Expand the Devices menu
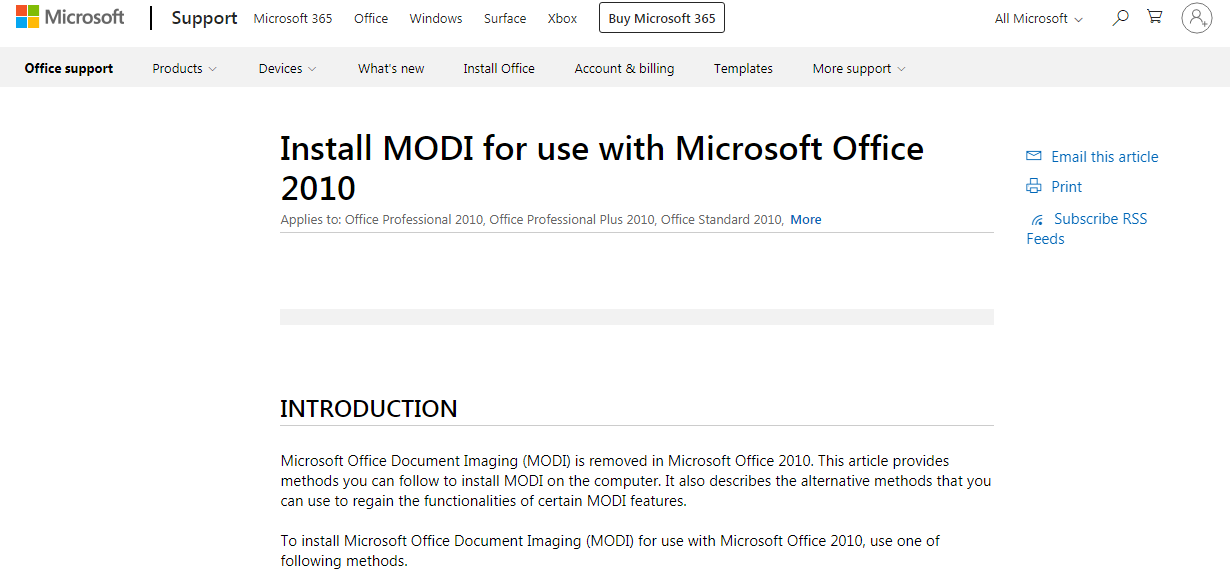The image size is (1230, 575). [x=287, y=69]
